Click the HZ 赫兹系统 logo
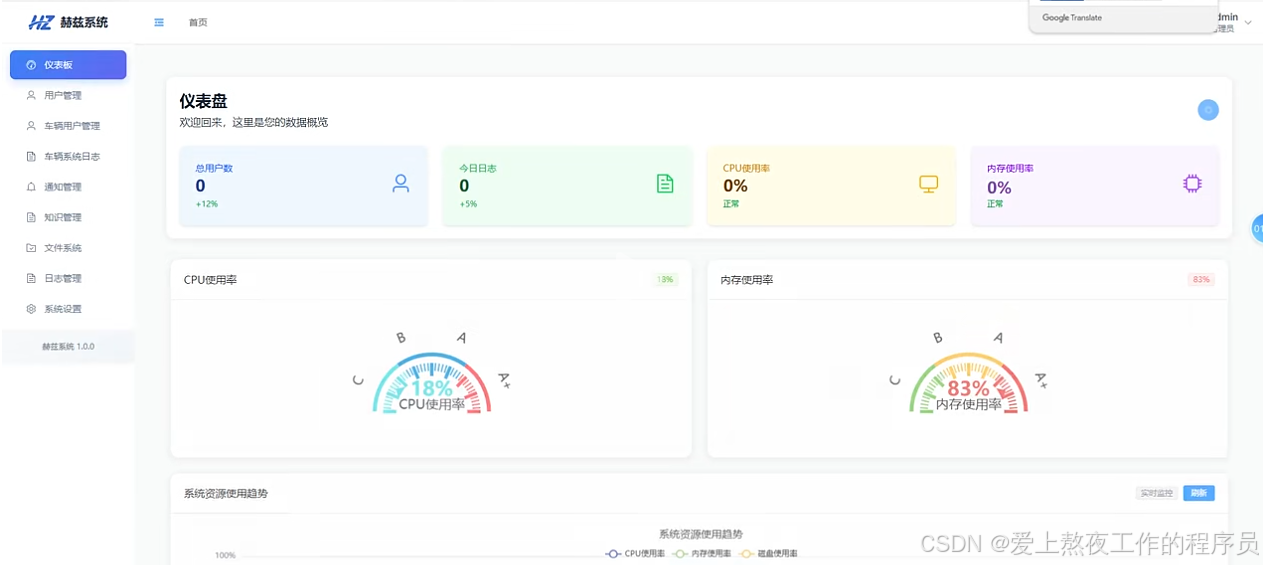 pos(68,22)
